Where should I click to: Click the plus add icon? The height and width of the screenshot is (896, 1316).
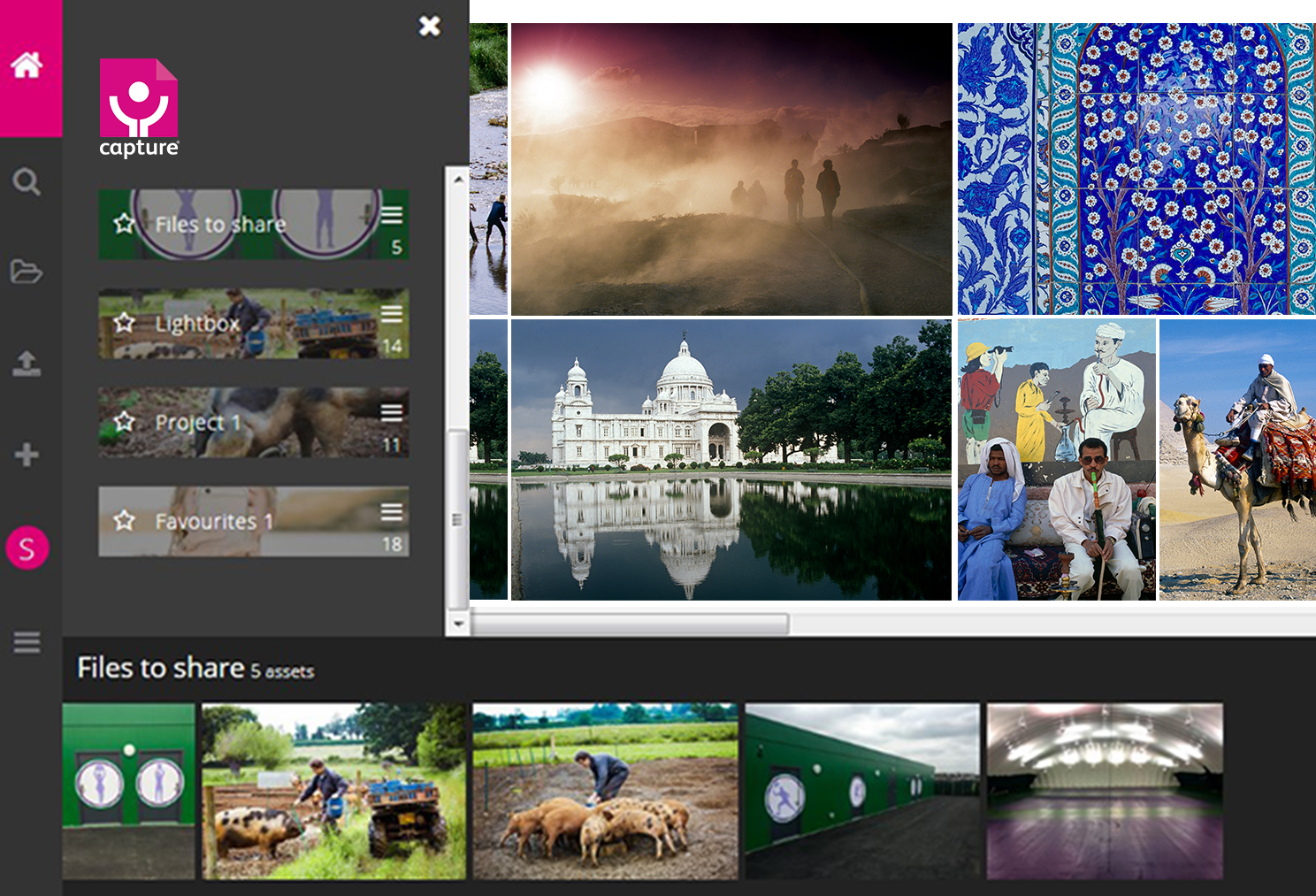tap(27, 455)
